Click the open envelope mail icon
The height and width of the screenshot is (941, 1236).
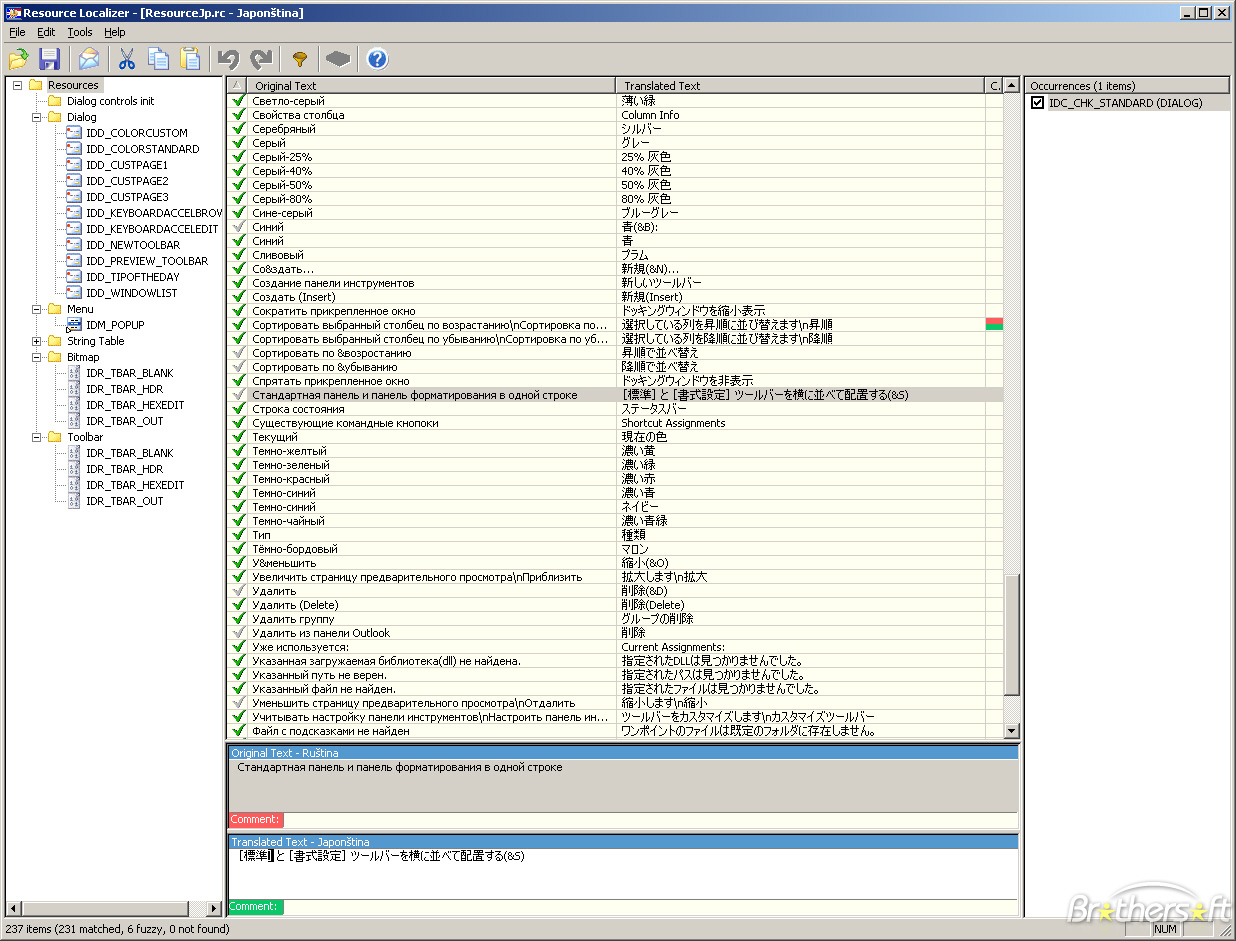[x=90, y=59]
